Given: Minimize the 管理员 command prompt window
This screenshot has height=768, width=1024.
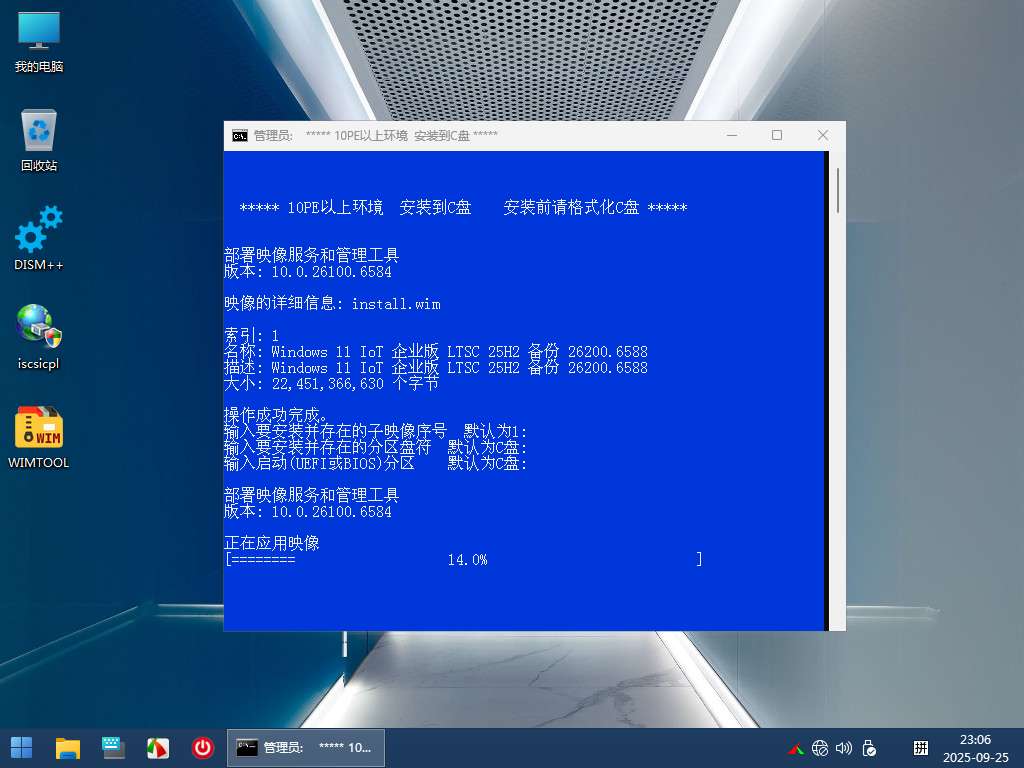Looking at the screenshot, I should 731,135.
